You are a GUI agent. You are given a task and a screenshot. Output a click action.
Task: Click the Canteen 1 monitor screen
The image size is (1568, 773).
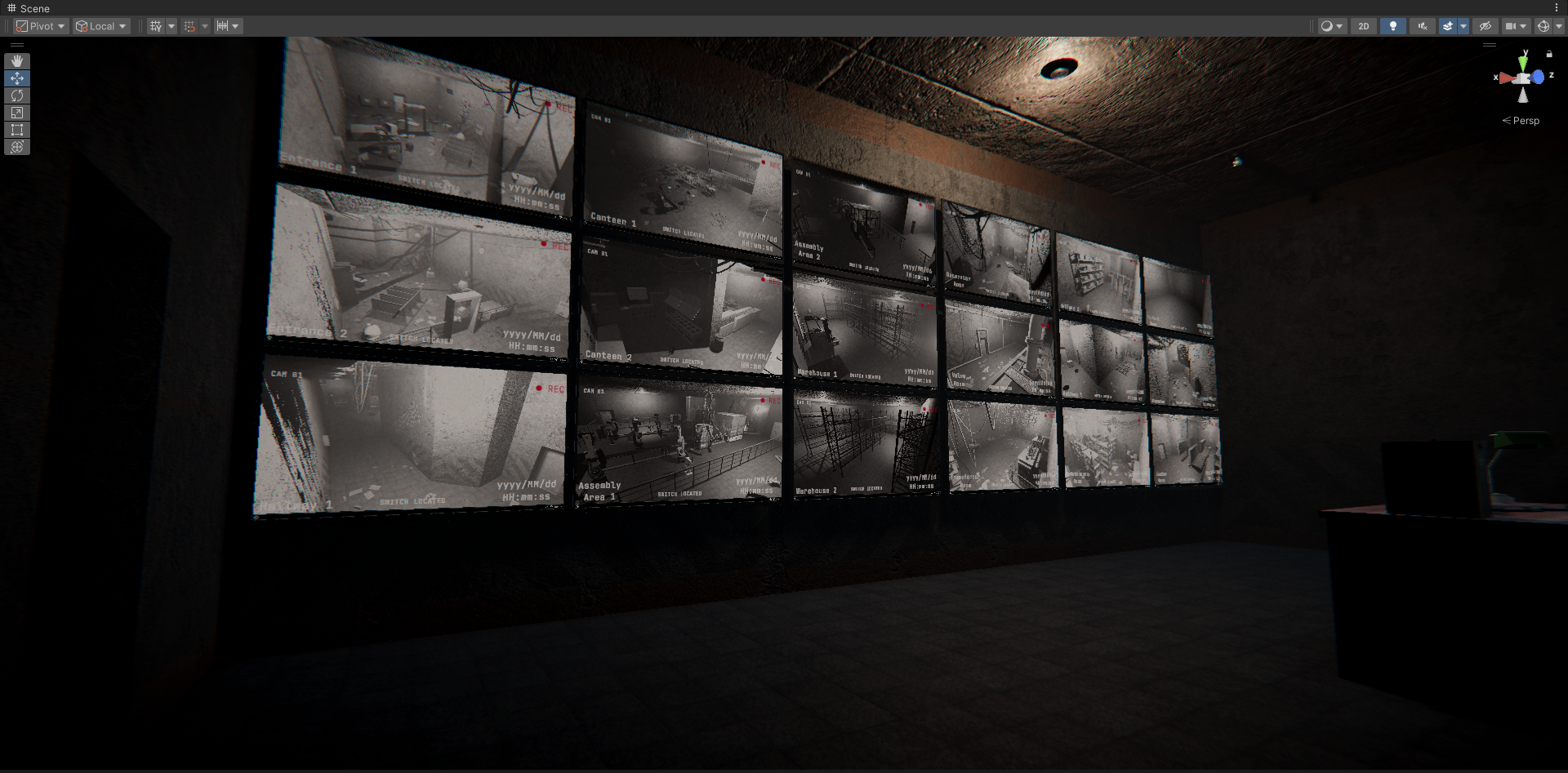(x=683, y=180)
